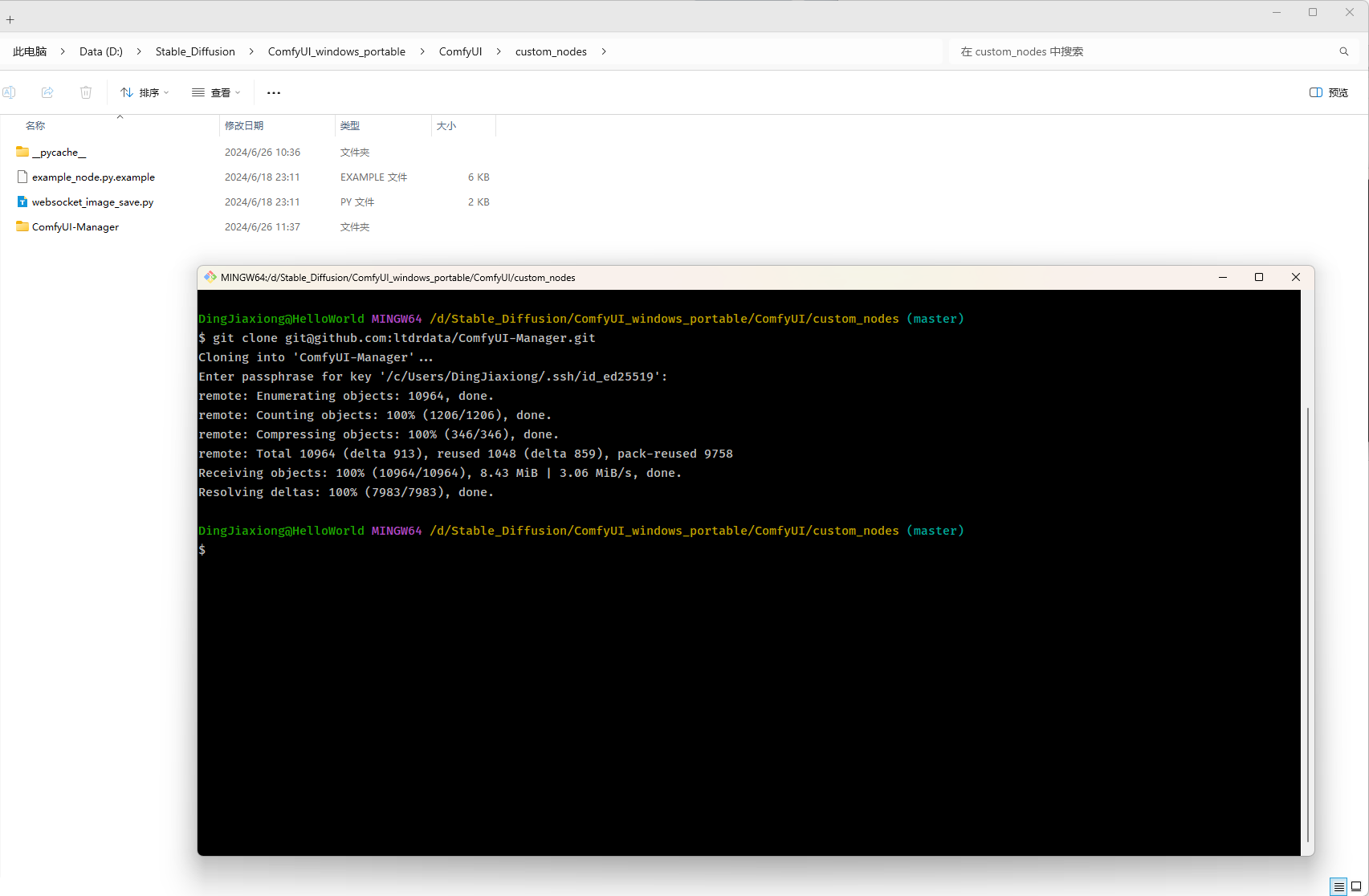The height and width of the screenshot is (896, 1369).
Task: Click the share icon in Explorer toolbar
Action: point(47,92)
